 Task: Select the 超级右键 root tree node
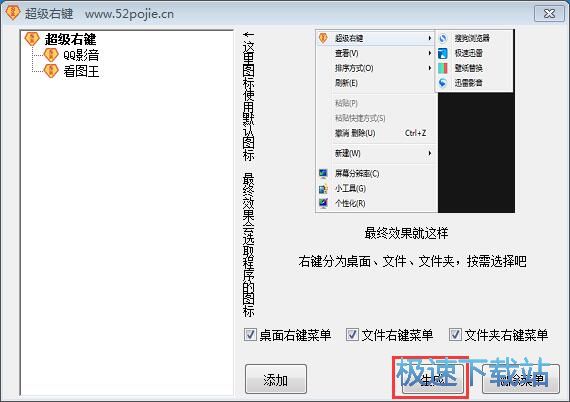pos(70,39)
